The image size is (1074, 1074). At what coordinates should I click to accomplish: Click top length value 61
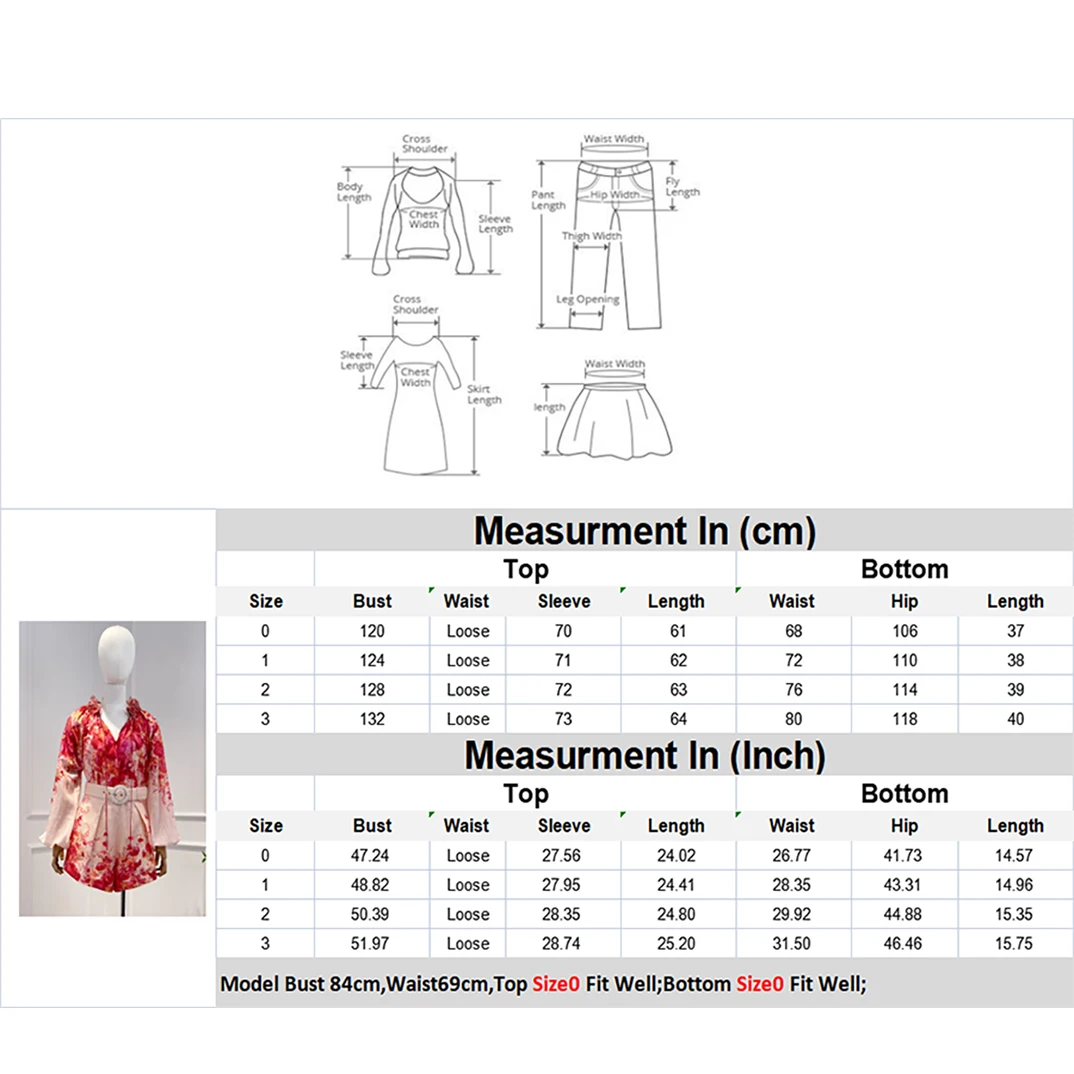tap(678, 631)
